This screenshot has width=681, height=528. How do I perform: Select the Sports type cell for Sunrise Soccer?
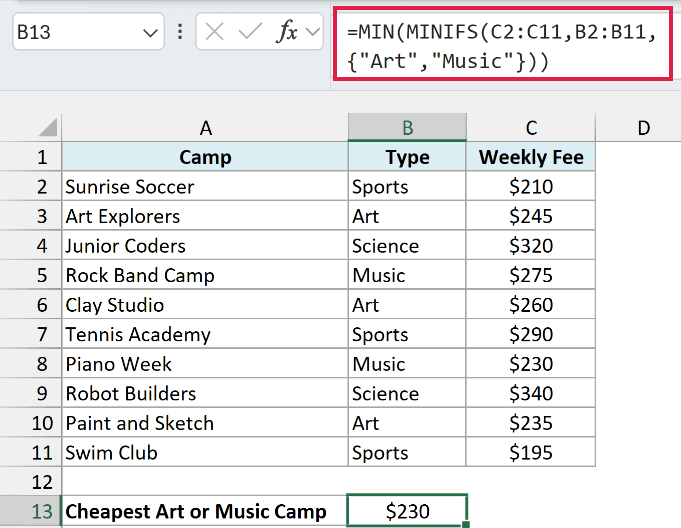407,186
